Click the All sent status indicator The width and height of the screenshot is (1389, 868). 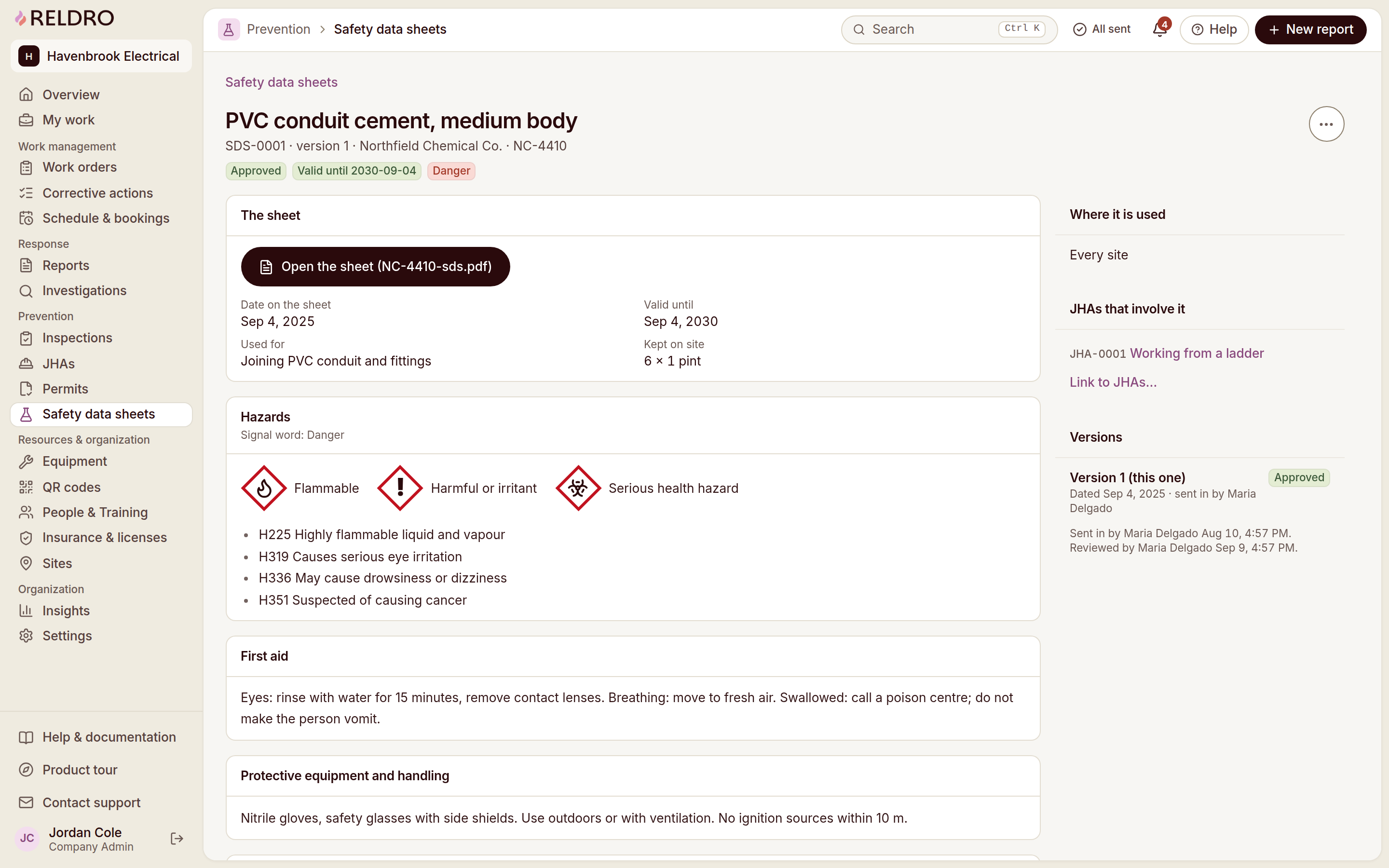click(1102, 29)
